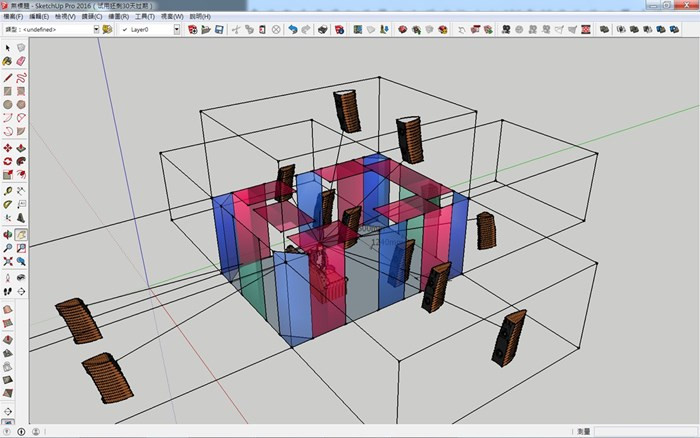Undo the last action with blue arrow
700x438 pixels.
pyautogui.click(x=292, y=30)
